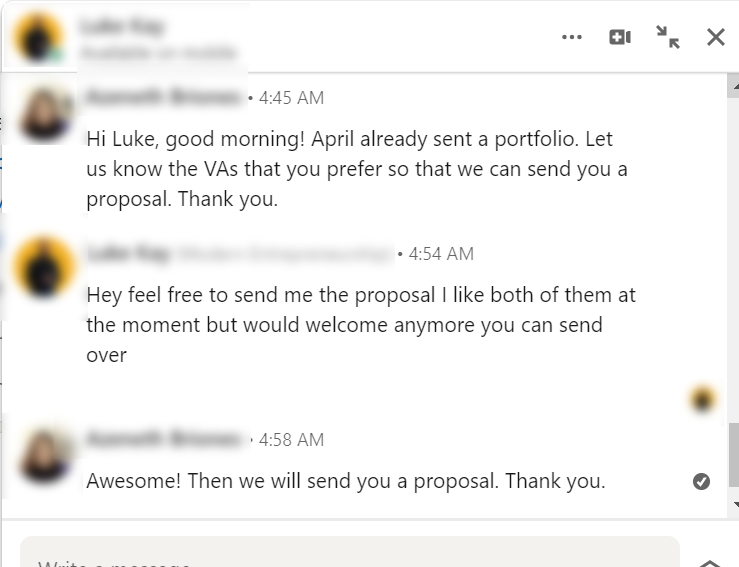Close the conversation window
This screenshot has width=739, height=567.
click(715, 37)
